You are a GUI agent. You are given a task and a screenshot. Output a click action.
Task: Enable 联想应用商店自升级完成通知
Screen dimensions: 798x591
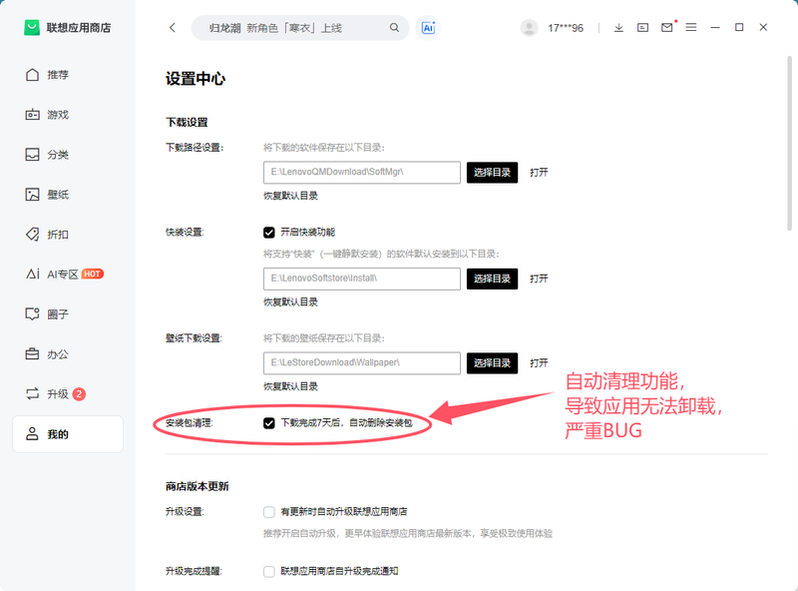click(x=269, y=571)
